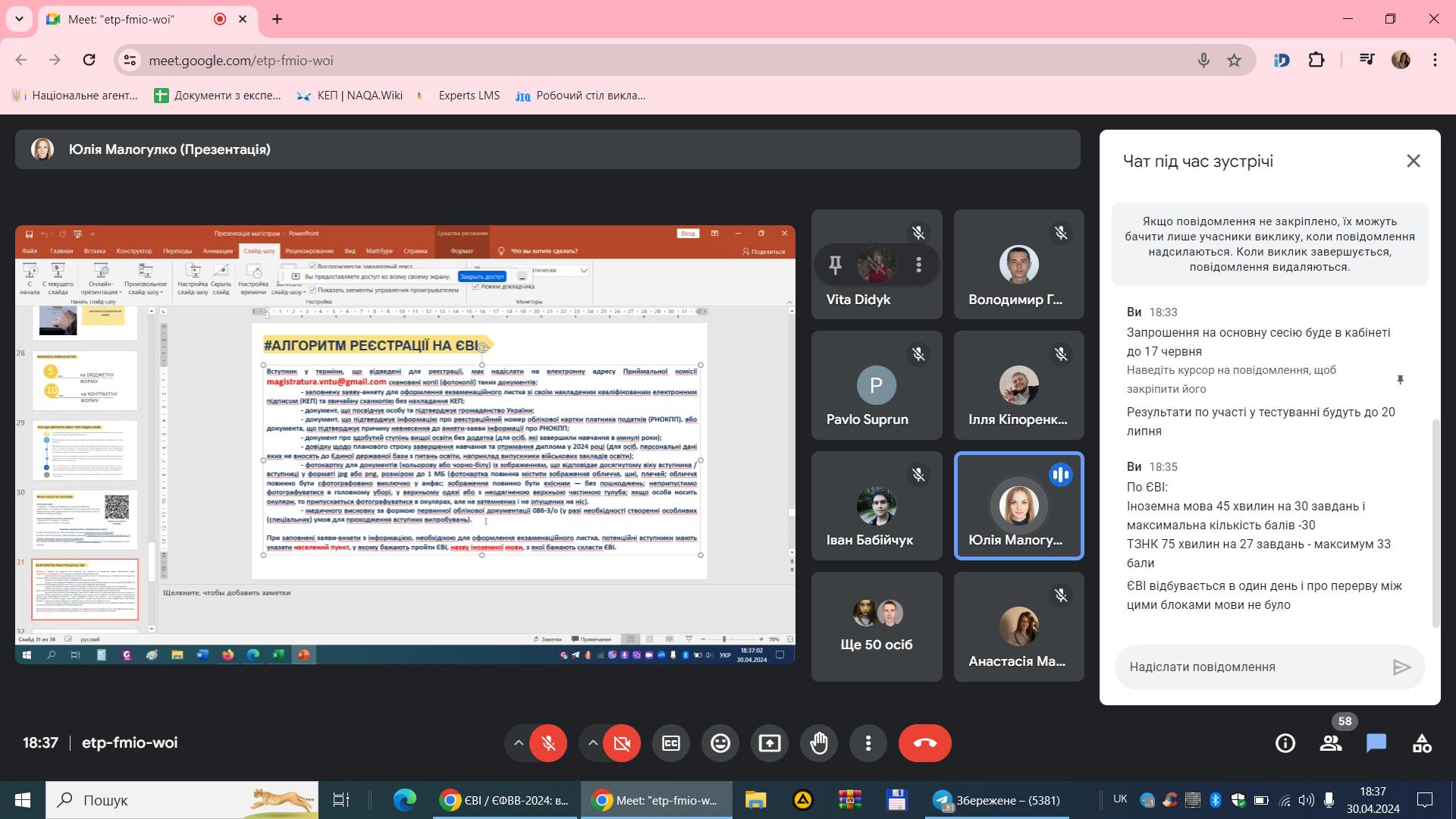The image size is (1456, 819).
Task: Toggle the camera on/off button
Action: [622, 743]
